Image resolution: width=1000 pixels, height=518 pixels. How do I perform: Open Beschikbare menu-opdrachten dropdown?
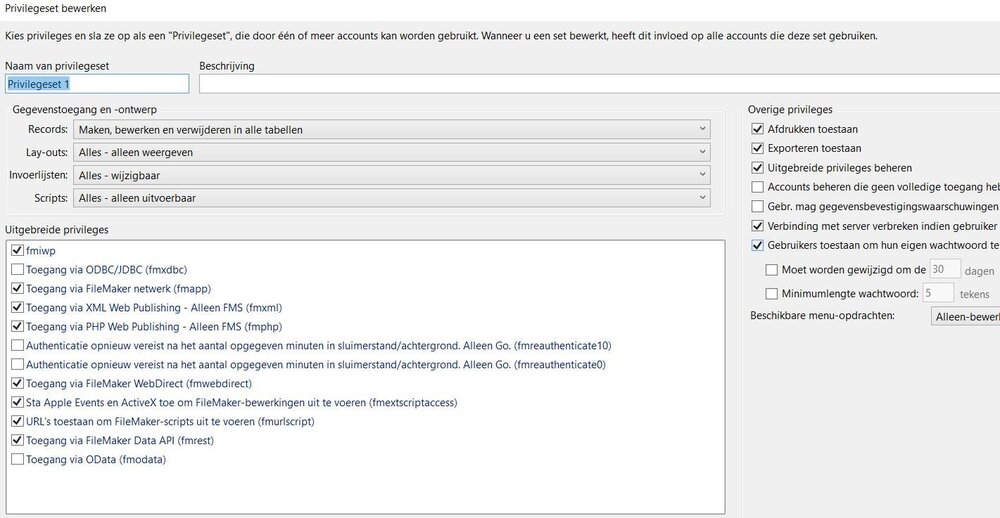click(x=964, y=317)
